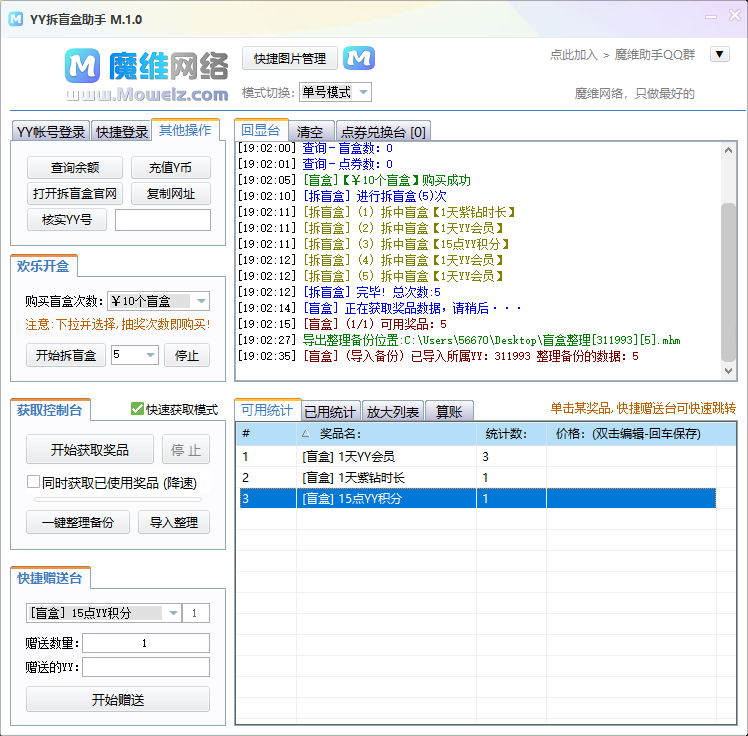Toggle the 快速获取模式 checkbox
Viewport: 748px width, 736px height.
[137, 409]
